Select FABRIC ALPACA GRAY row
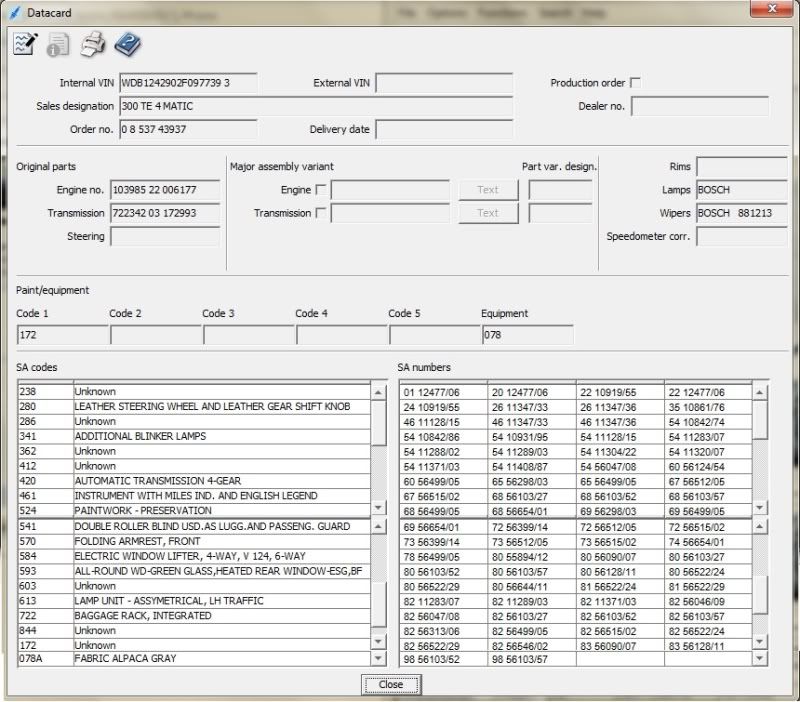This screenshot has height=702, width=800. [x=194, y=658]
